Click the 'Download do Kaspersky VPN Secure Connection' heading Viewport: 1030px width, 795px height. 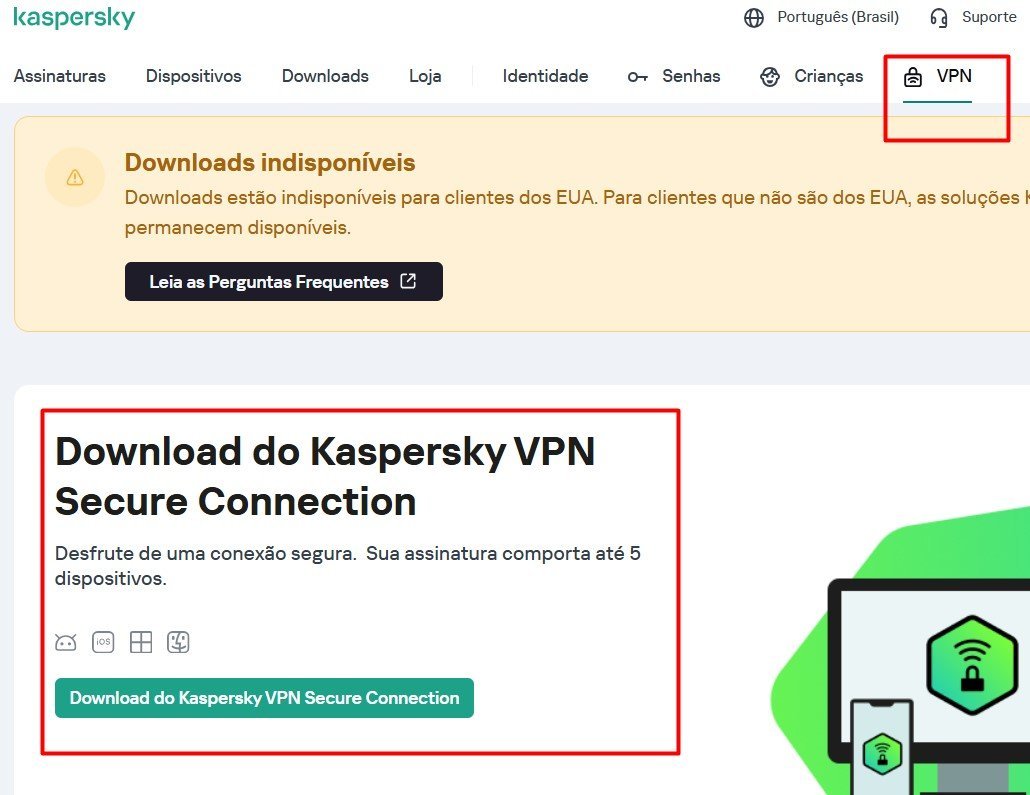coord(325,476)
